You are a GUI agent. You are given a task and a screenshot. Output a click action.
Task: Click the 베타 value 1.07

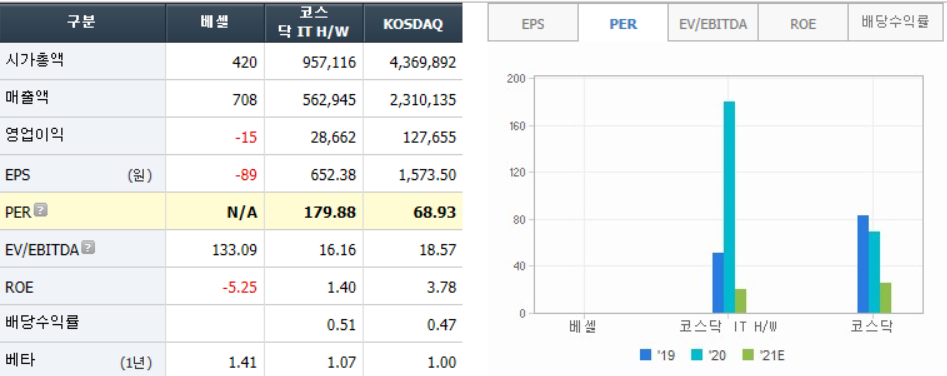click(342, 363)
